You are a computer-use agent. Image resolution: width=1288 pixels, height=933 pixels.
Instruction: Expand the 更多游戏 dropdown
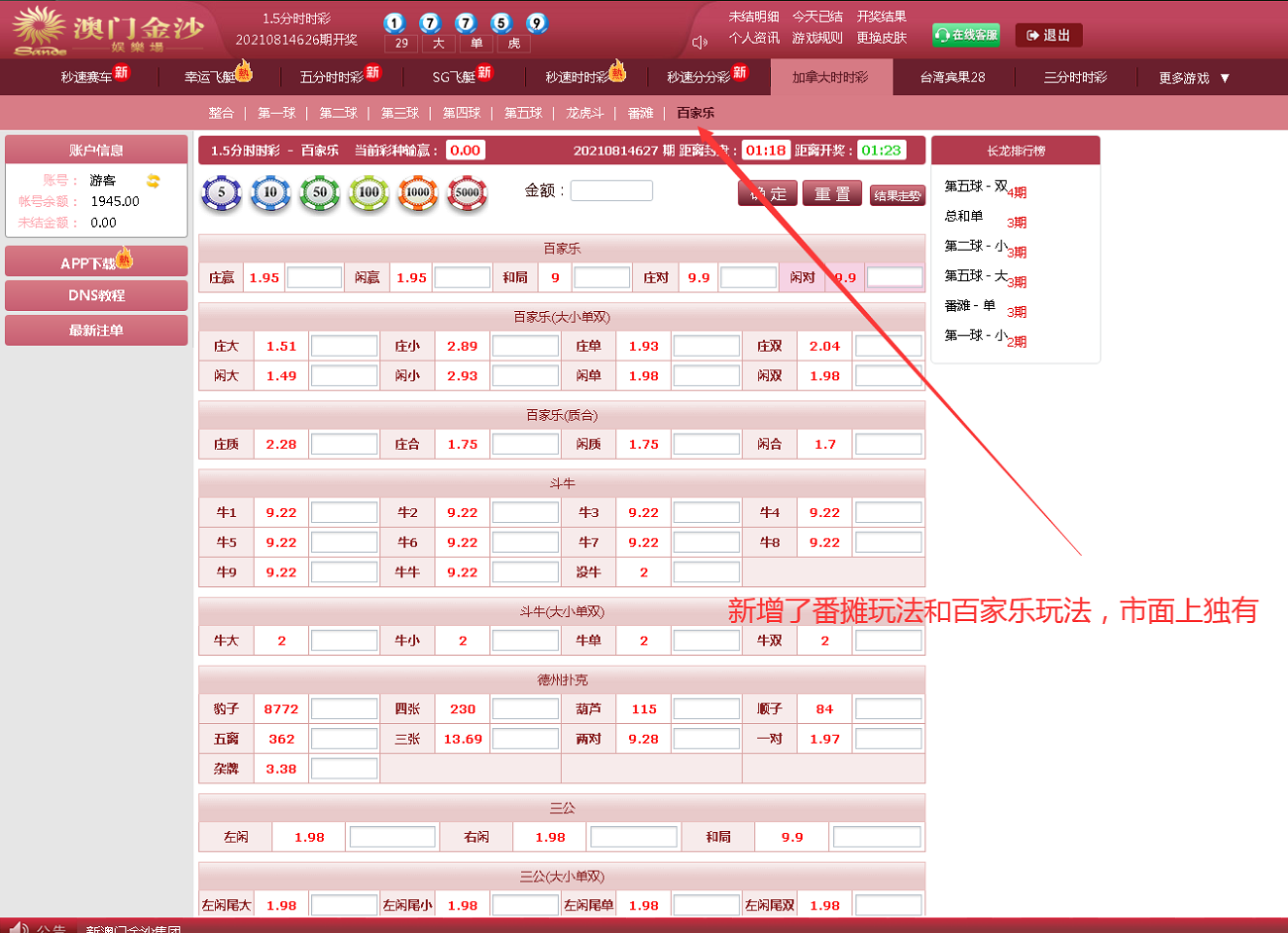pos(1194,78)
